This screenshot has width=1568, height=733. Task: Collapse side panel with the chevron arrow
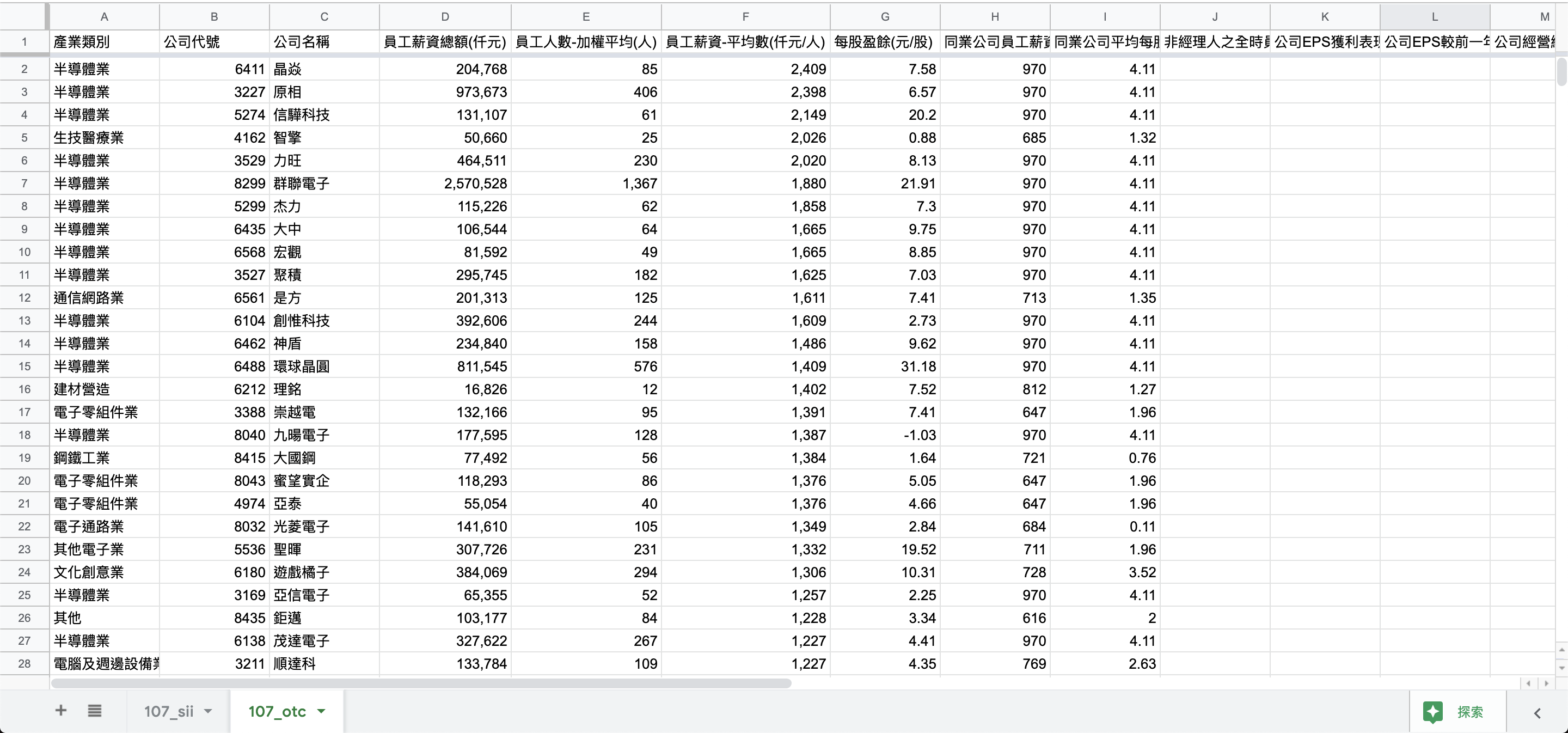point(1537,713)
